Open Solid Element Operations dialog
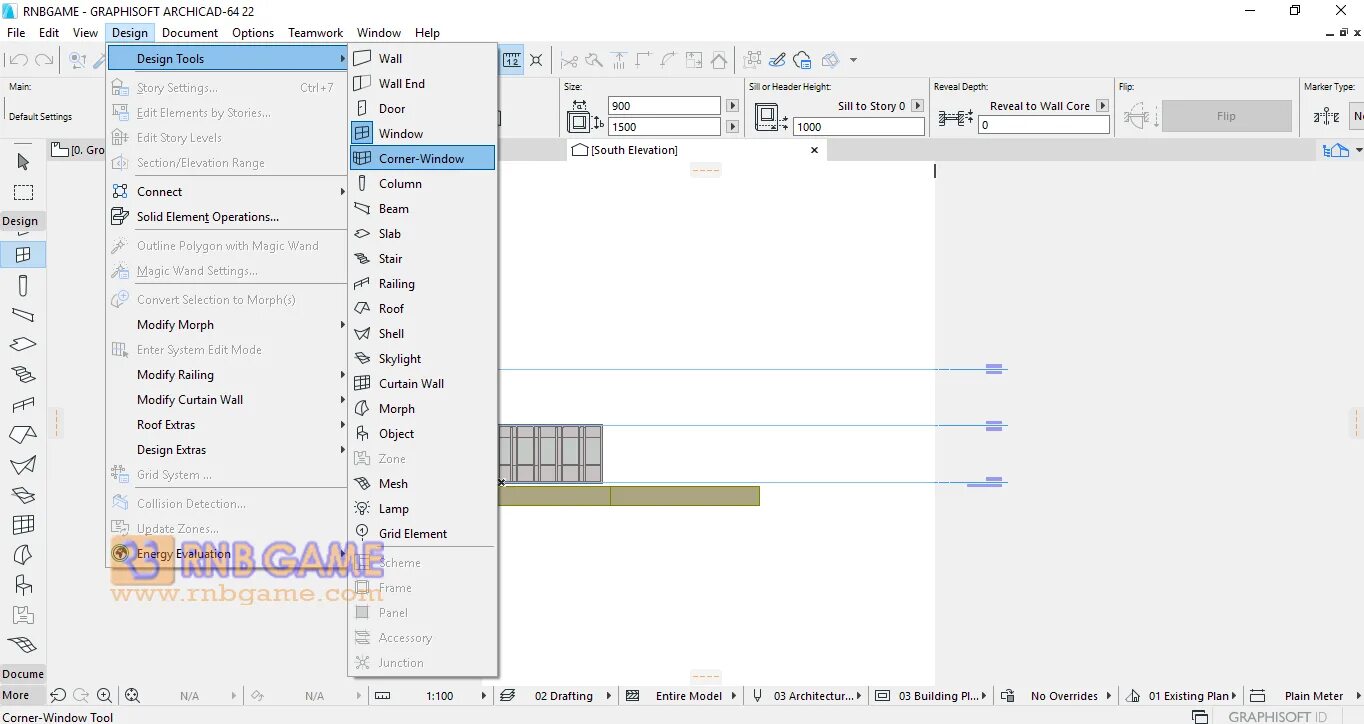The image size is (1364, 724). click(227, 216)
